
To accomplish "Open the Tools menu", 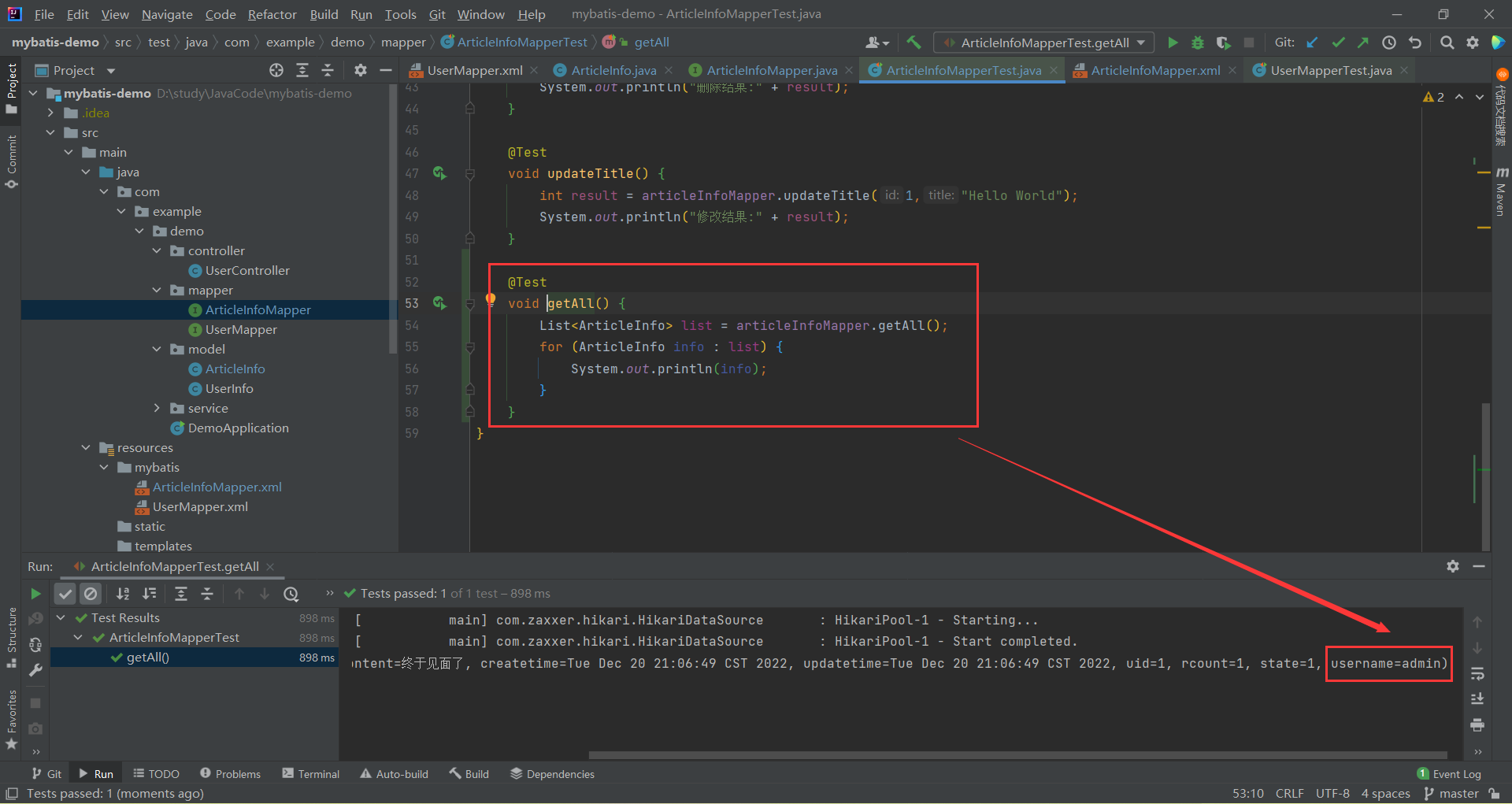I will tap(400, 14).
